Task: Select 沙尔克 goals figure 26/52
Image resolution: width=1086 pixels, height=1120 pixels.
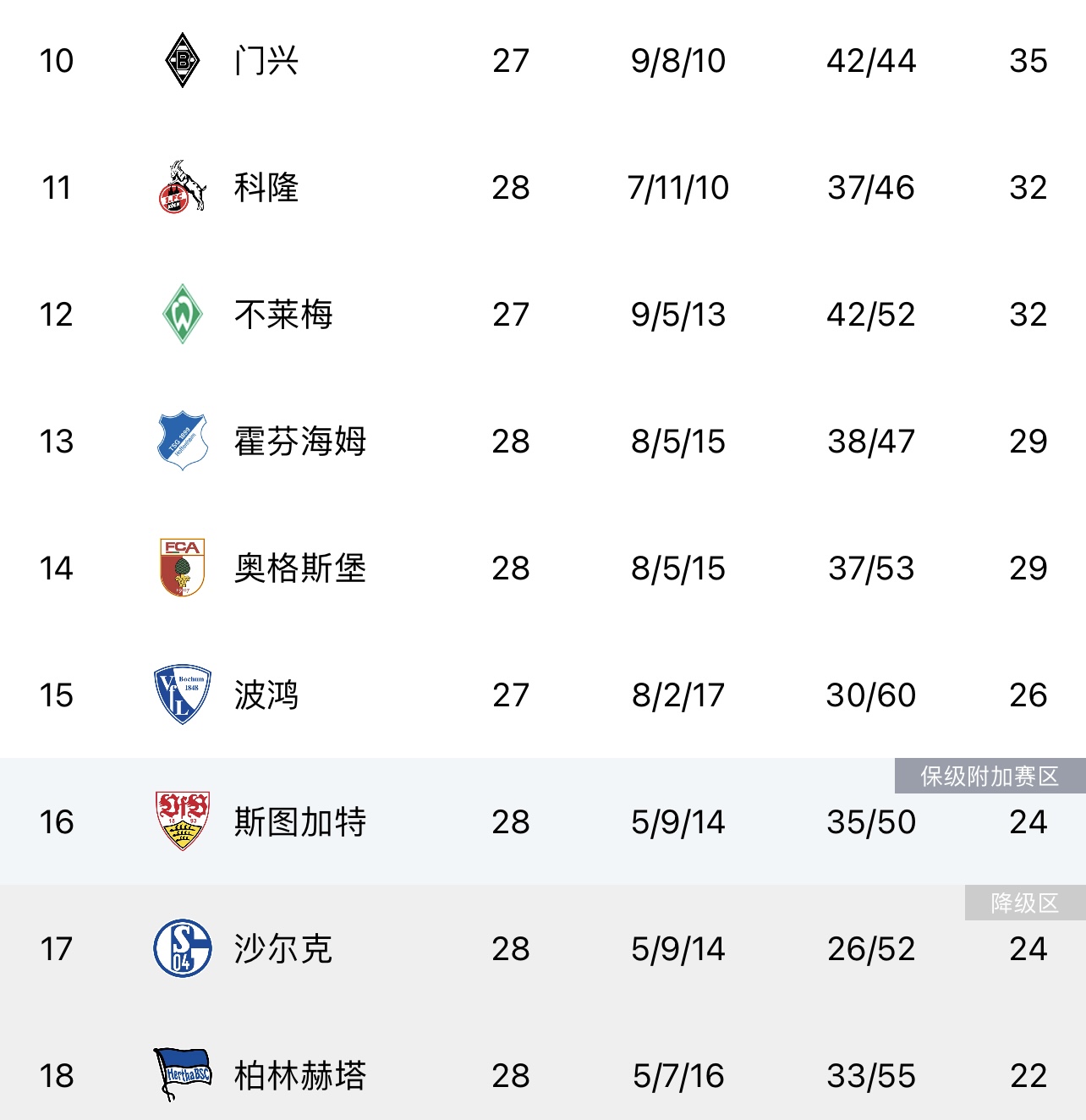Action: coord(871,949)
